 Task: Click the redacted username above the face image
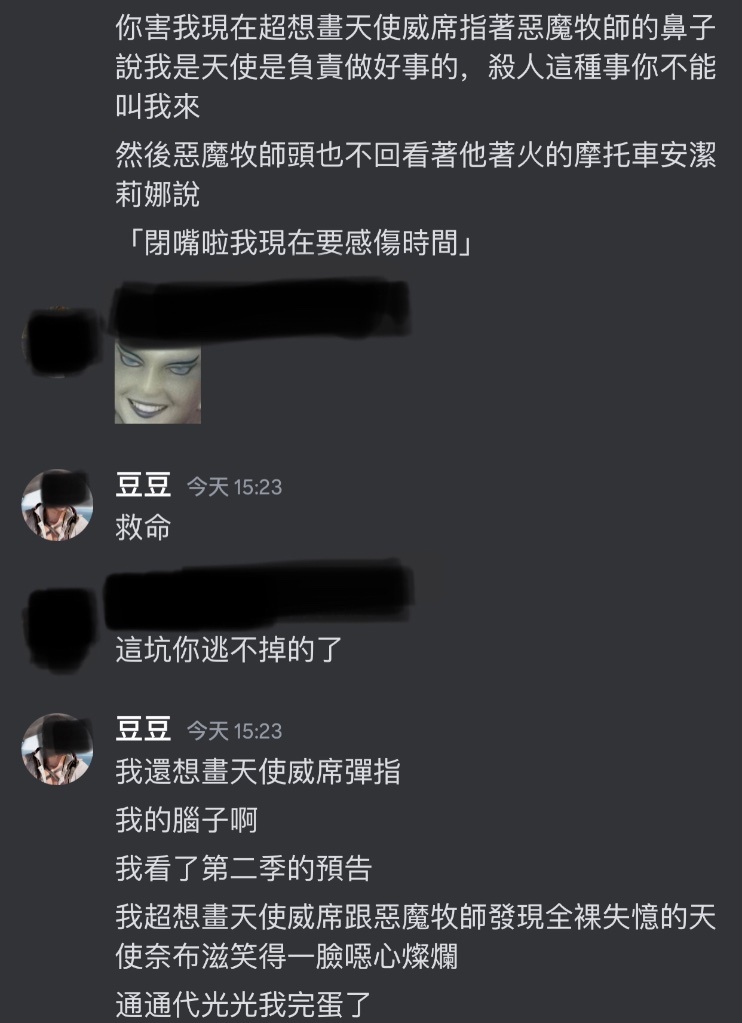[x=260, y=311]
